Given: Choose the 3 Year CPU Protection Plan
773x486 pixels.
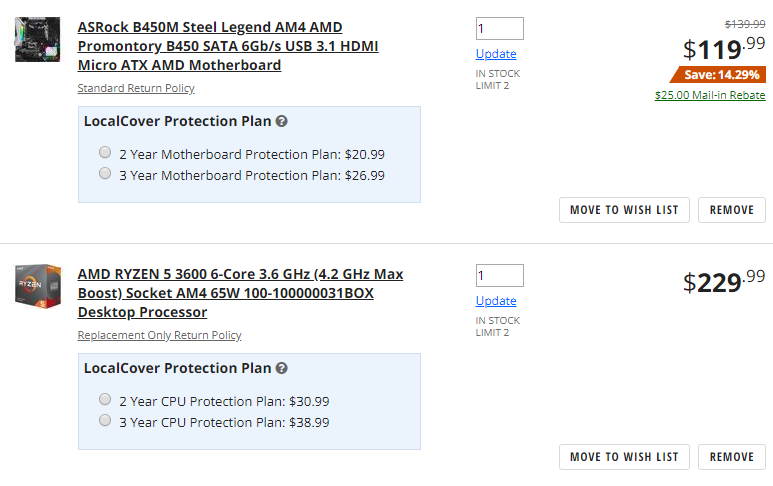Looking at the screenshot, I should 105,420.
